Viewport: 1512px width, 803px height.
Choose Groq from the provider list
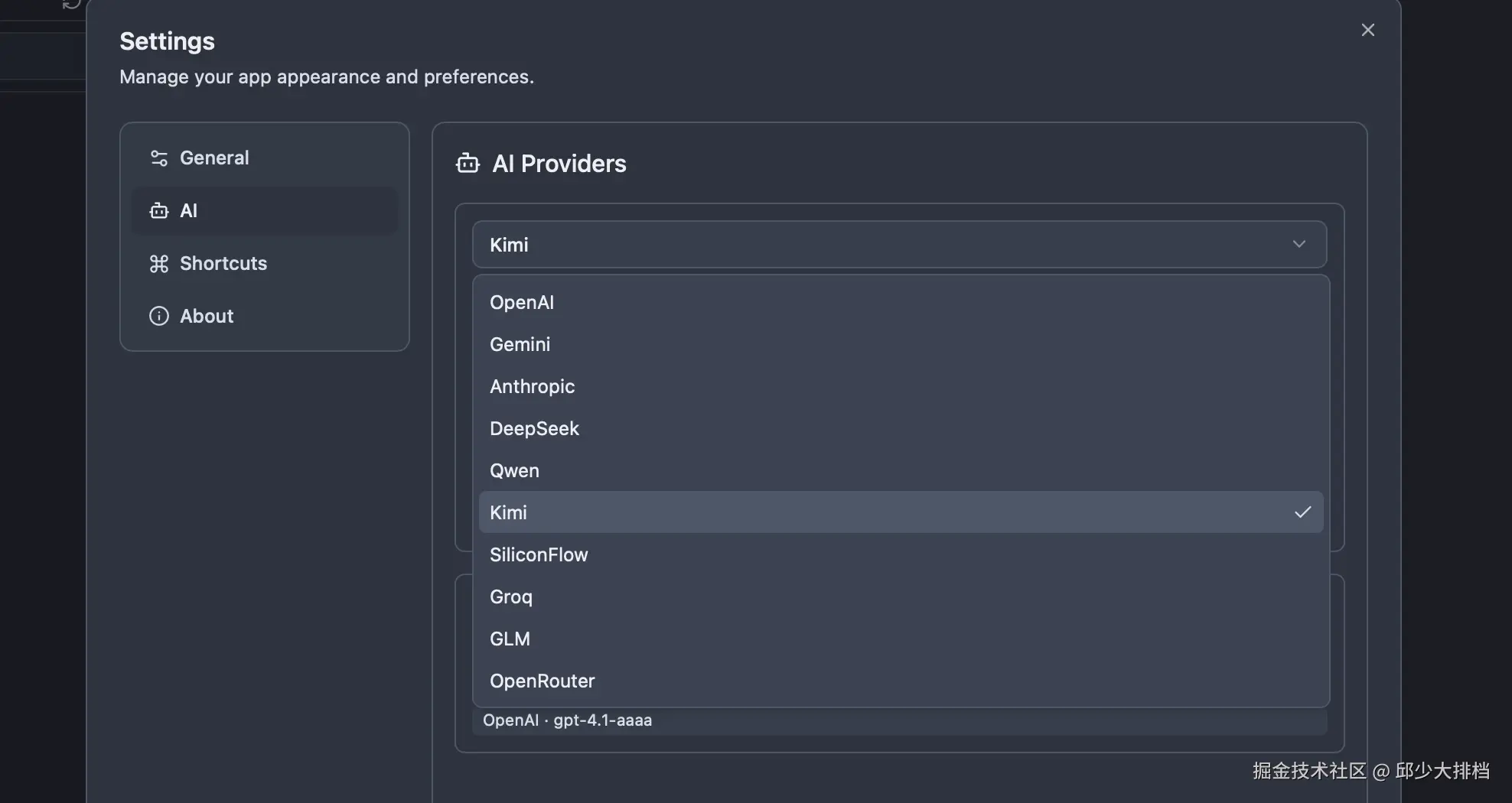[511, 597]
